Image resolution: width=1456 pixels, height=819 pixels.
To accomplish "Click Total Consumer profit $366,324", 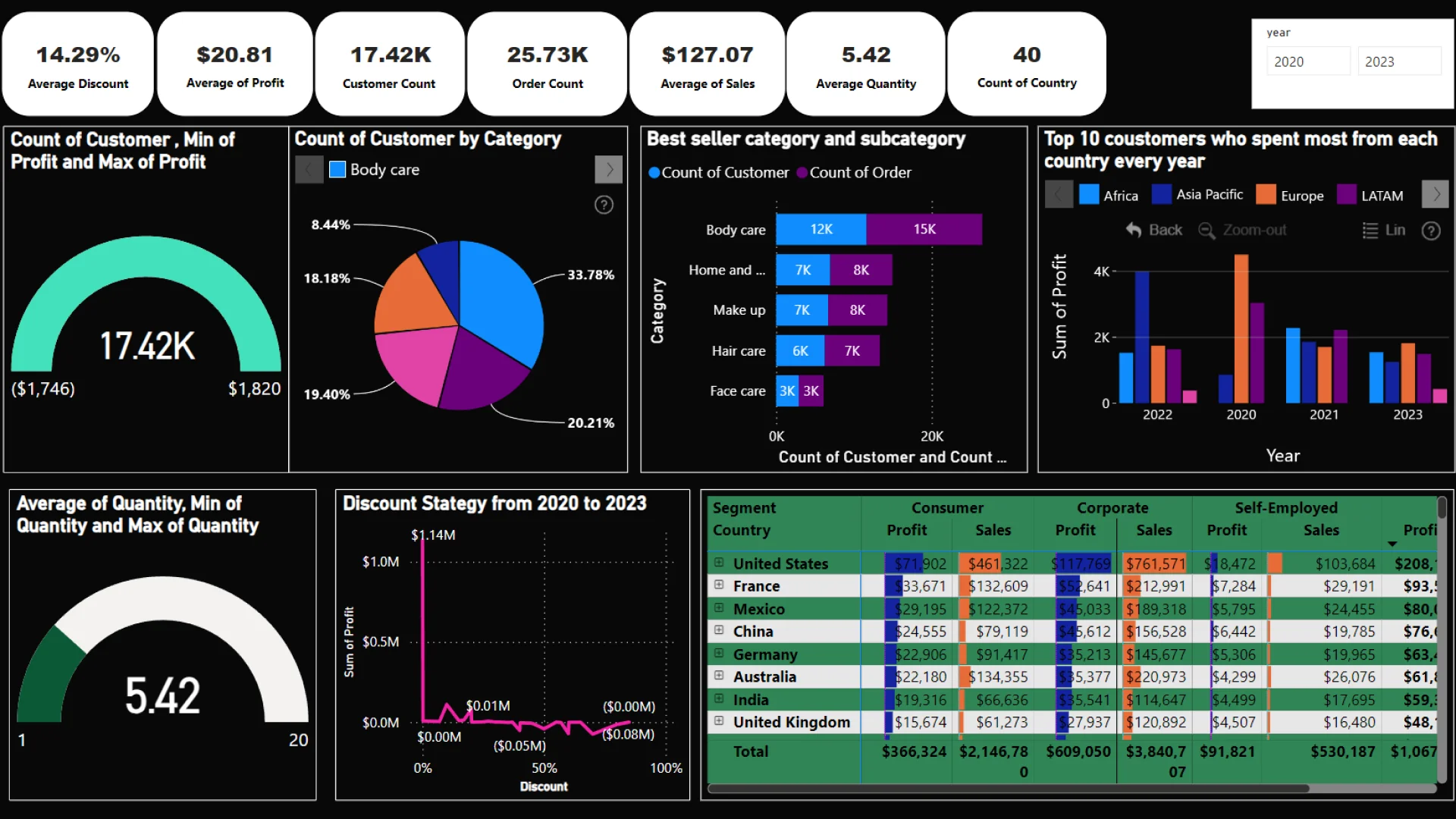I will pos(914,752).
